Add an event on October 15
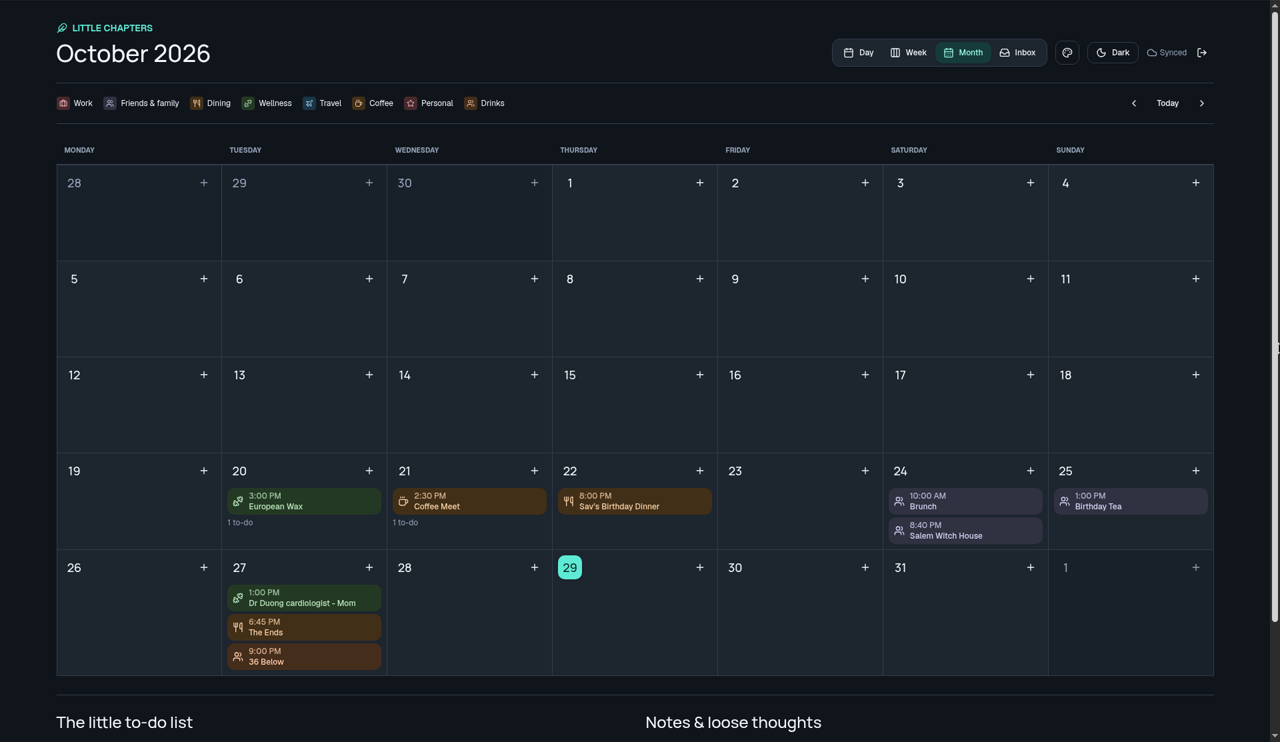1280x742 pixels. [700, 375]
